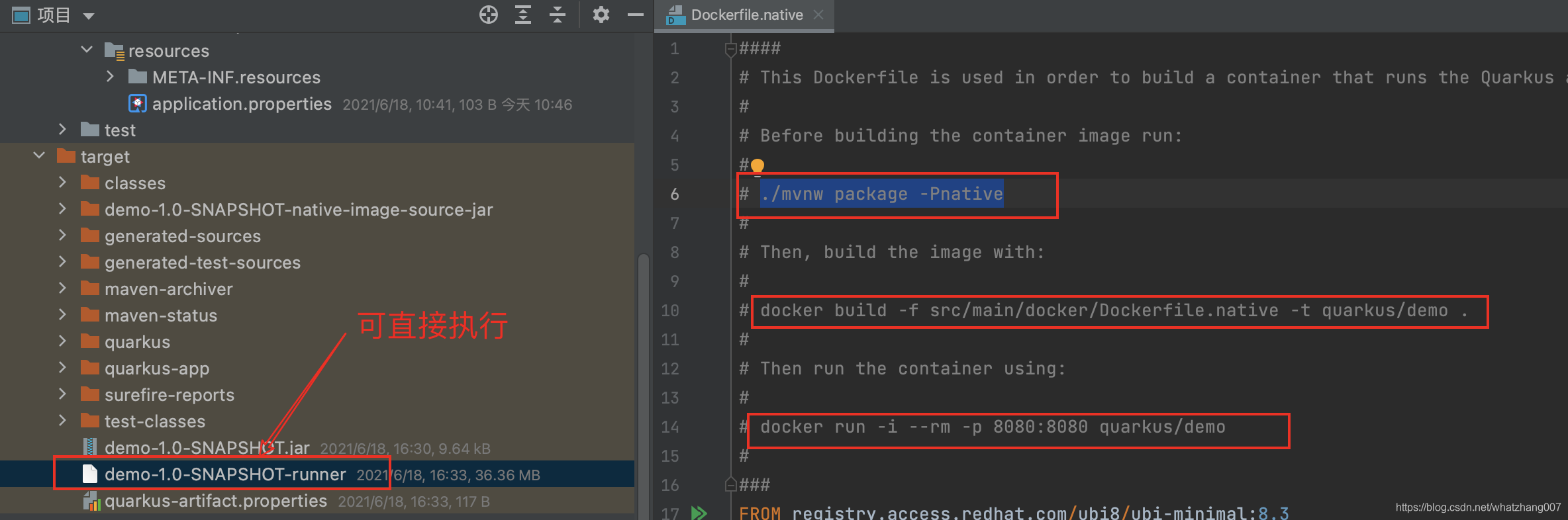The image size is (1568, 520).
Task: Expand the quarkus folder
Action: tap(63, 341)
